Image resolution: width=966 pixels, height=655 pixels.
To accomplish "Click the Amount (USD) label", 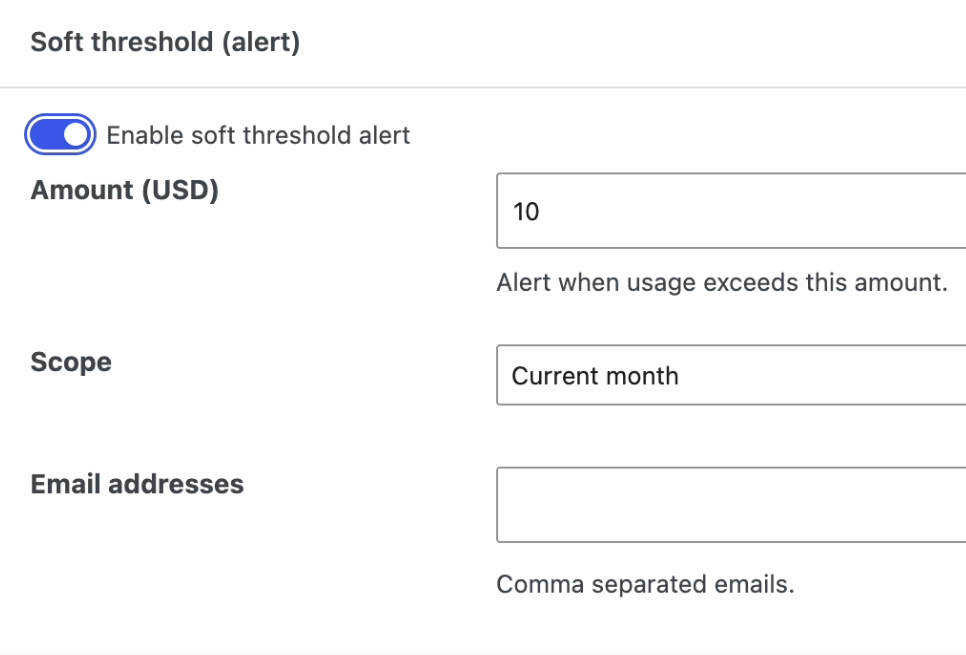I will pyautogui.click(x=124, y=190).
